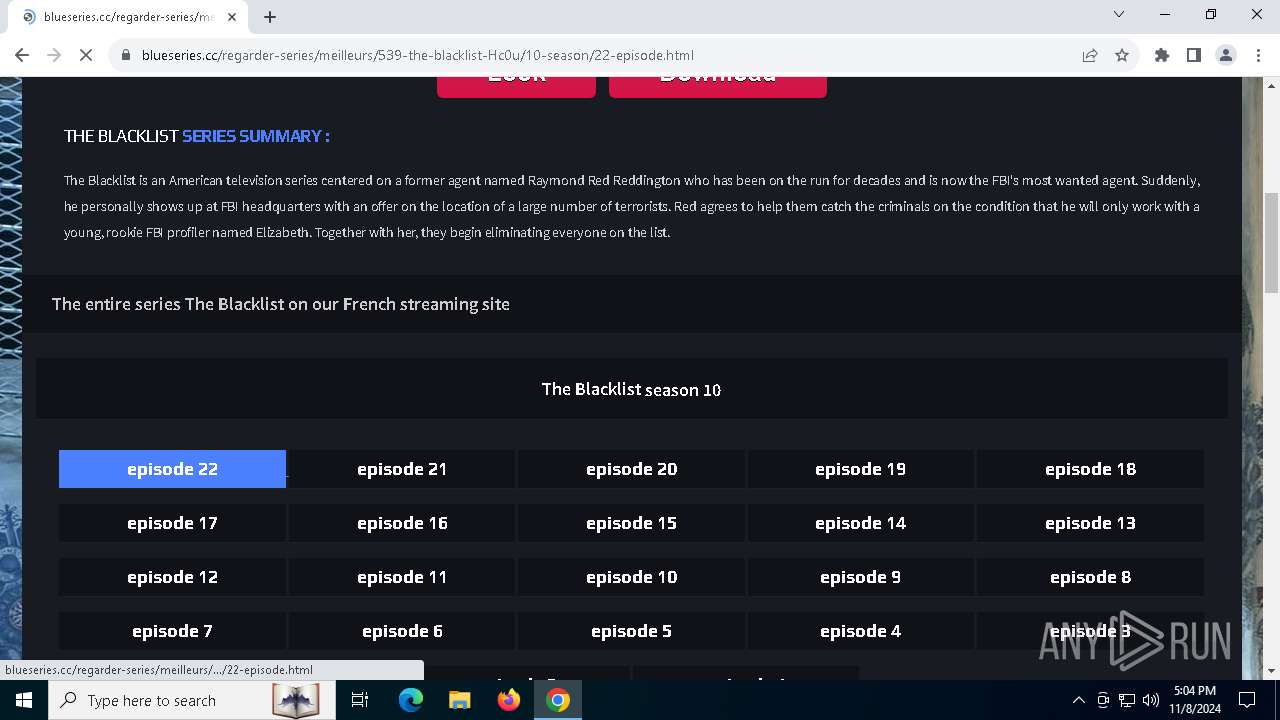Select episode 19
This screenshot has height=720, width=1280.
point(861,469)
